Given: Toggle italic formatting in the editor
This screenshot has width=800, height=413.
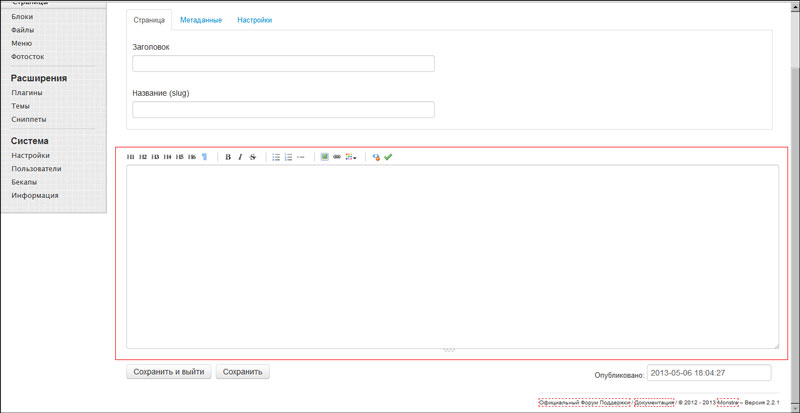Looking at the screenshot, I should (240, 157).
